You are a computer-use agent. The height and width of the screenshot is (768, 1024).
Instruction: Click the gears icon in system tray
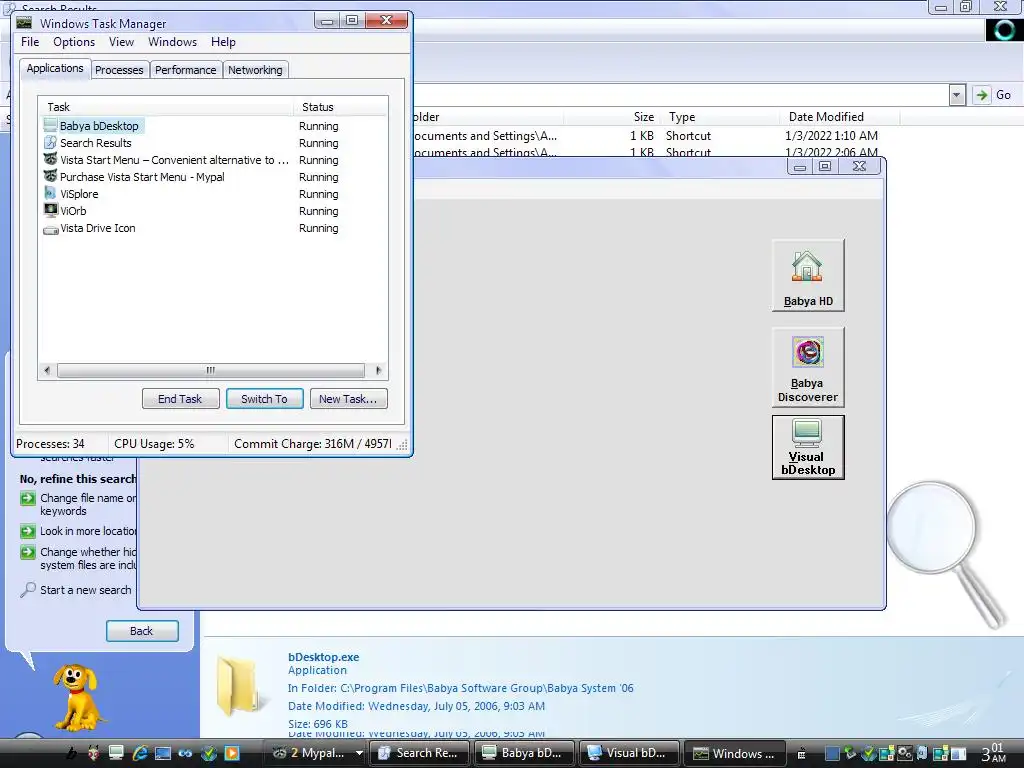(x=904, y=753)
